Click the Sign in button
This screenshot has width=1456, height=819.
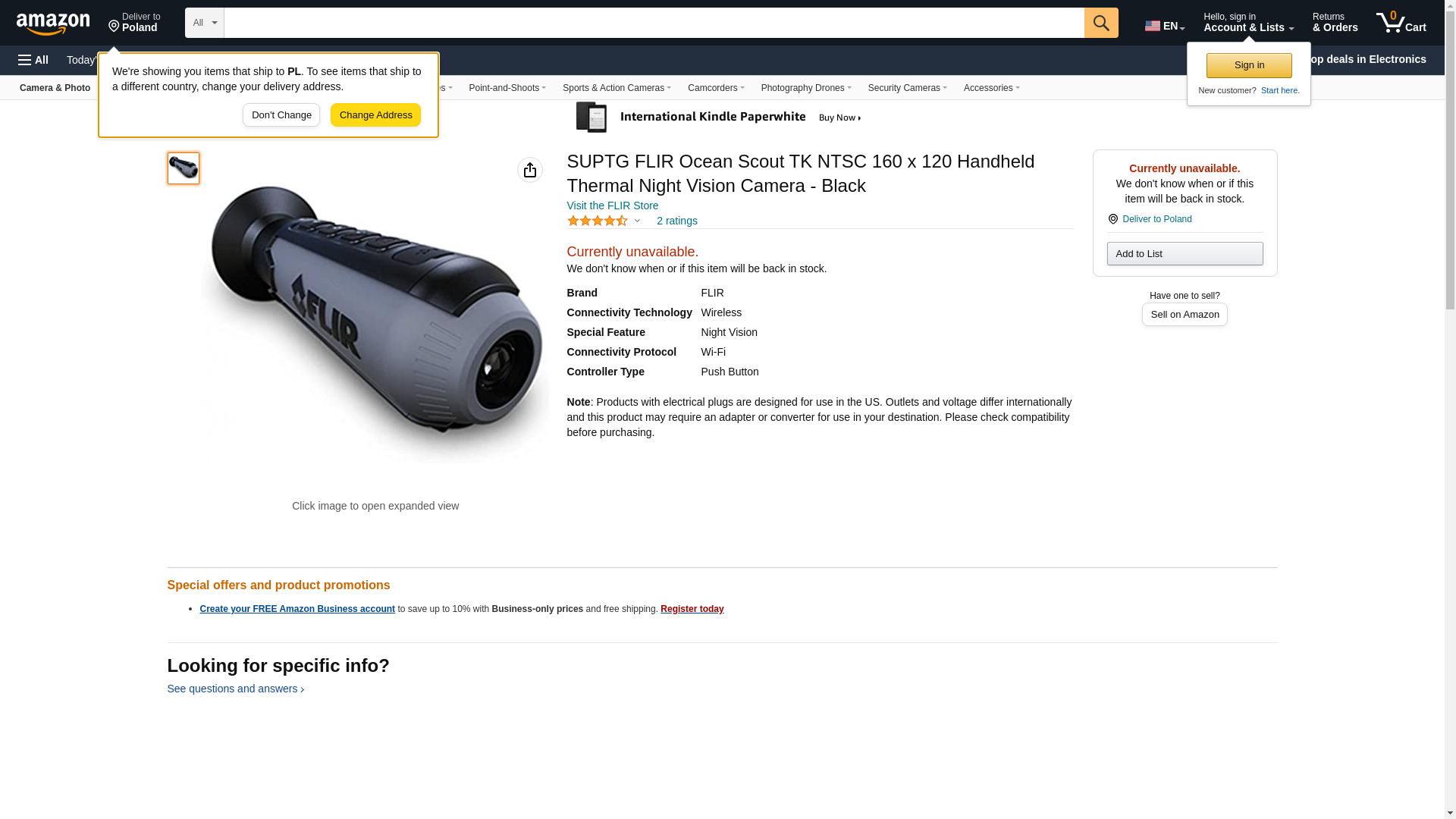pyautogui.click(x=1249, y=65)
